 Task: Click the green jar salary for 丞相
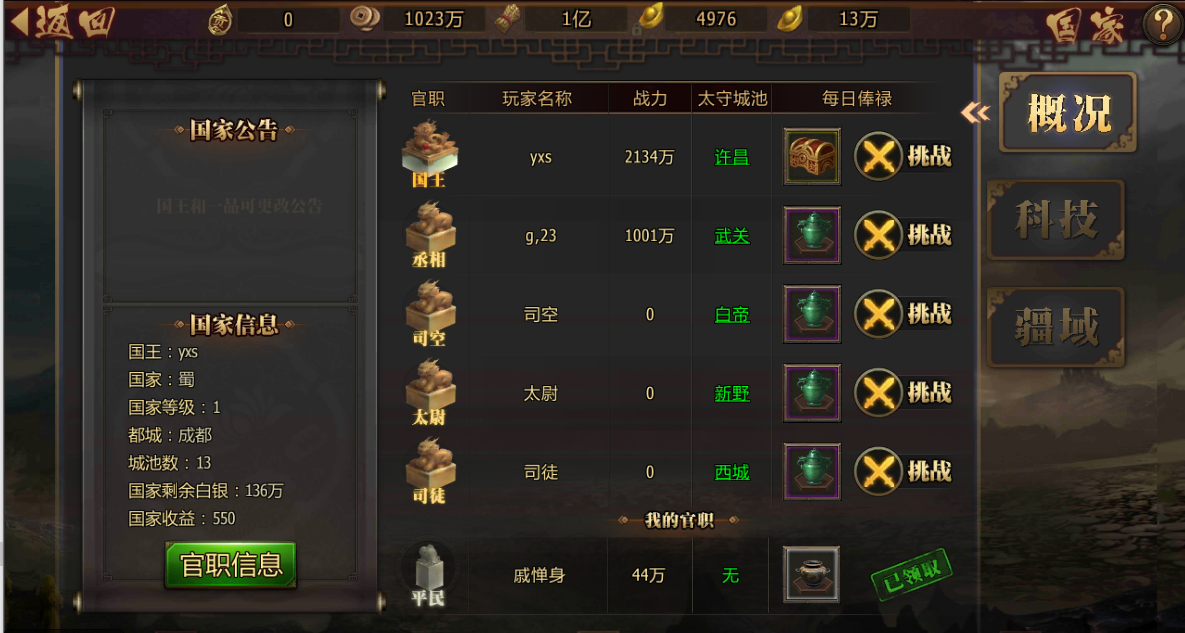pyautogui.click(x=812, y=235)
